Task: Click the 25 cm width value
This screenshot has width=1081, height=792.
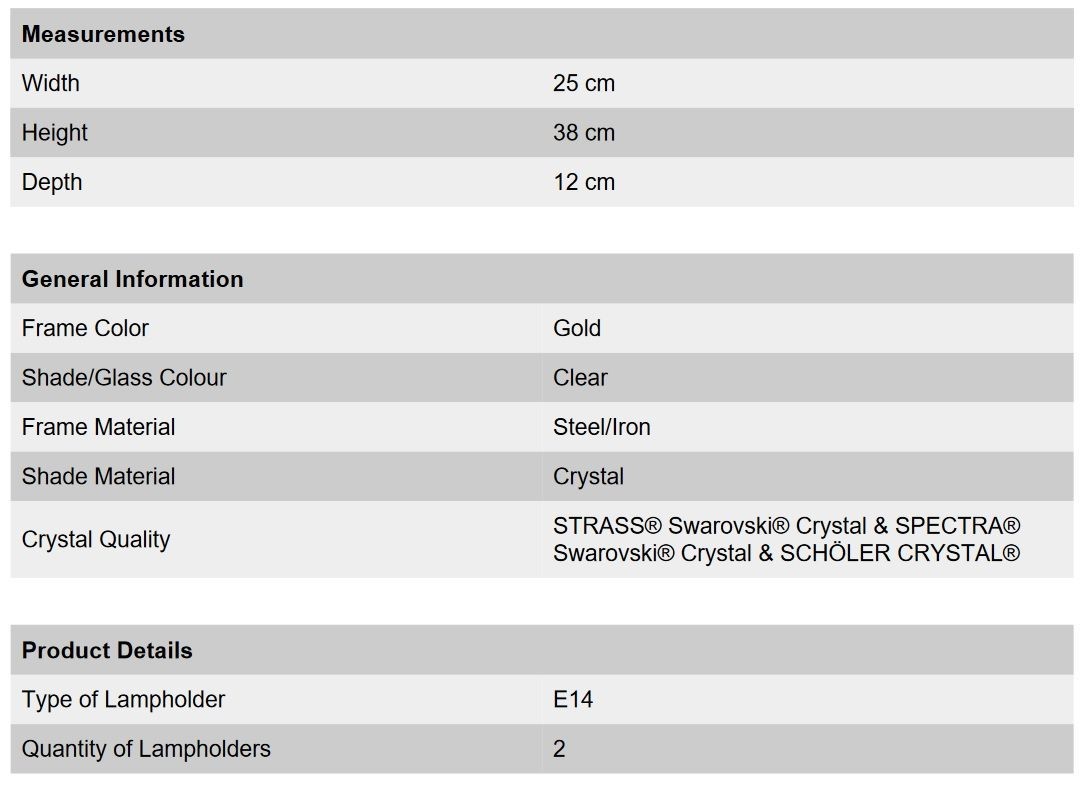Action: coord(583,83)
